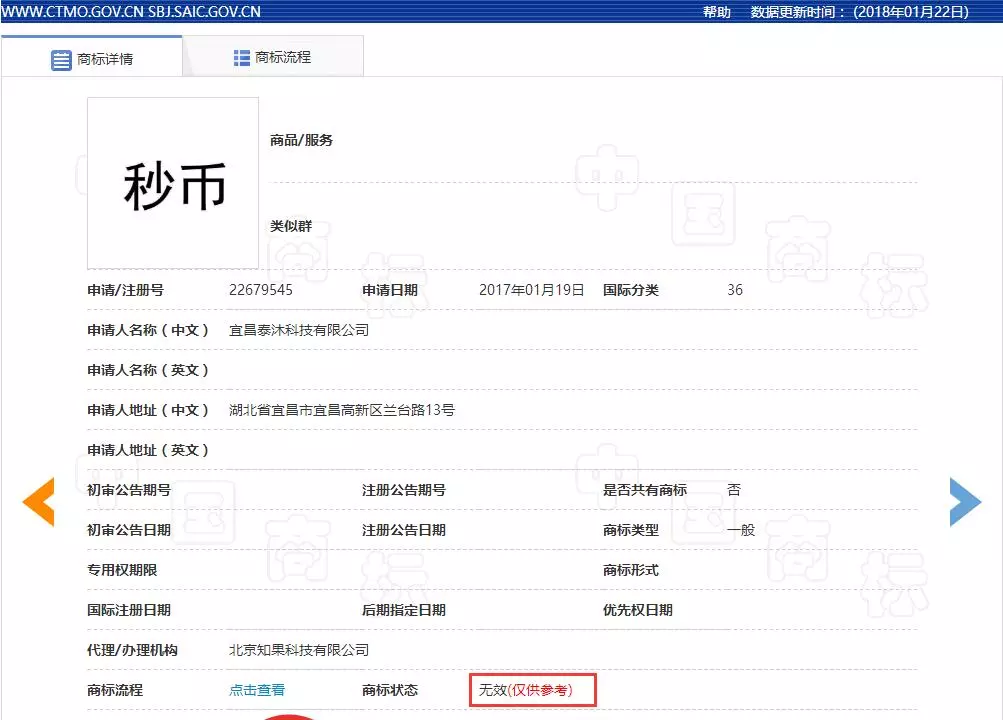Select address 湖北省宜昌市宜昌高新区兰台路13号

342,410
